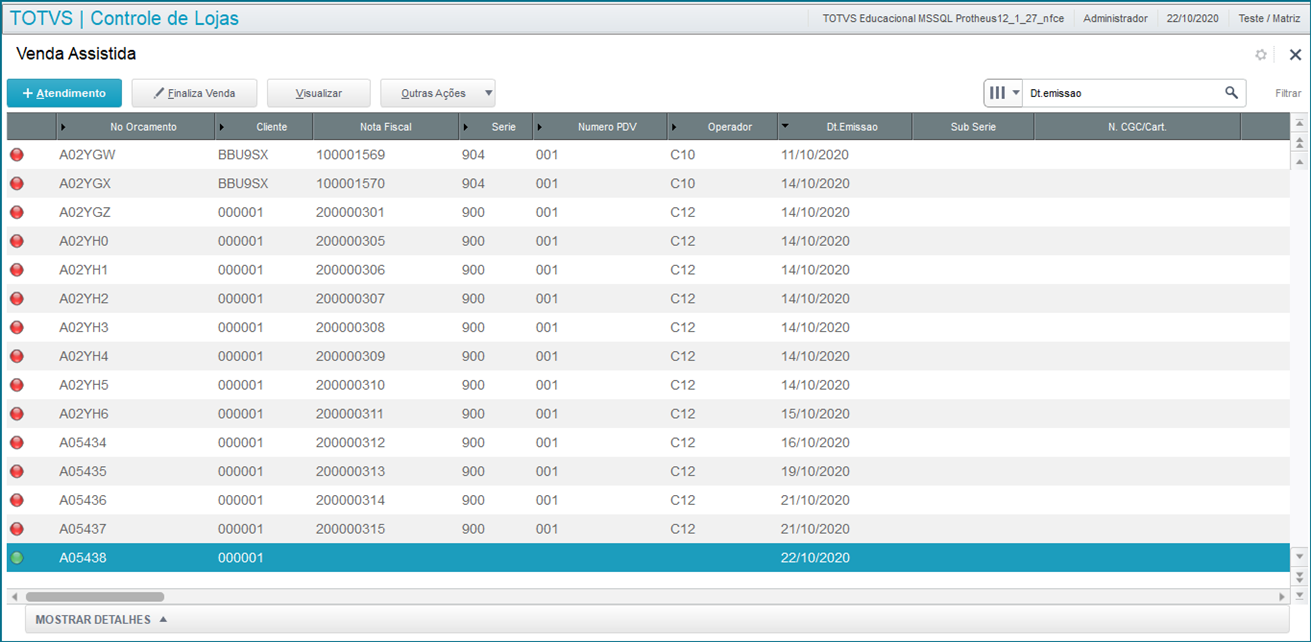The height and width of the screenshot is (642, 1311).
Task: Focus the Dt.emissao search field
Action: pos(1122,93)
